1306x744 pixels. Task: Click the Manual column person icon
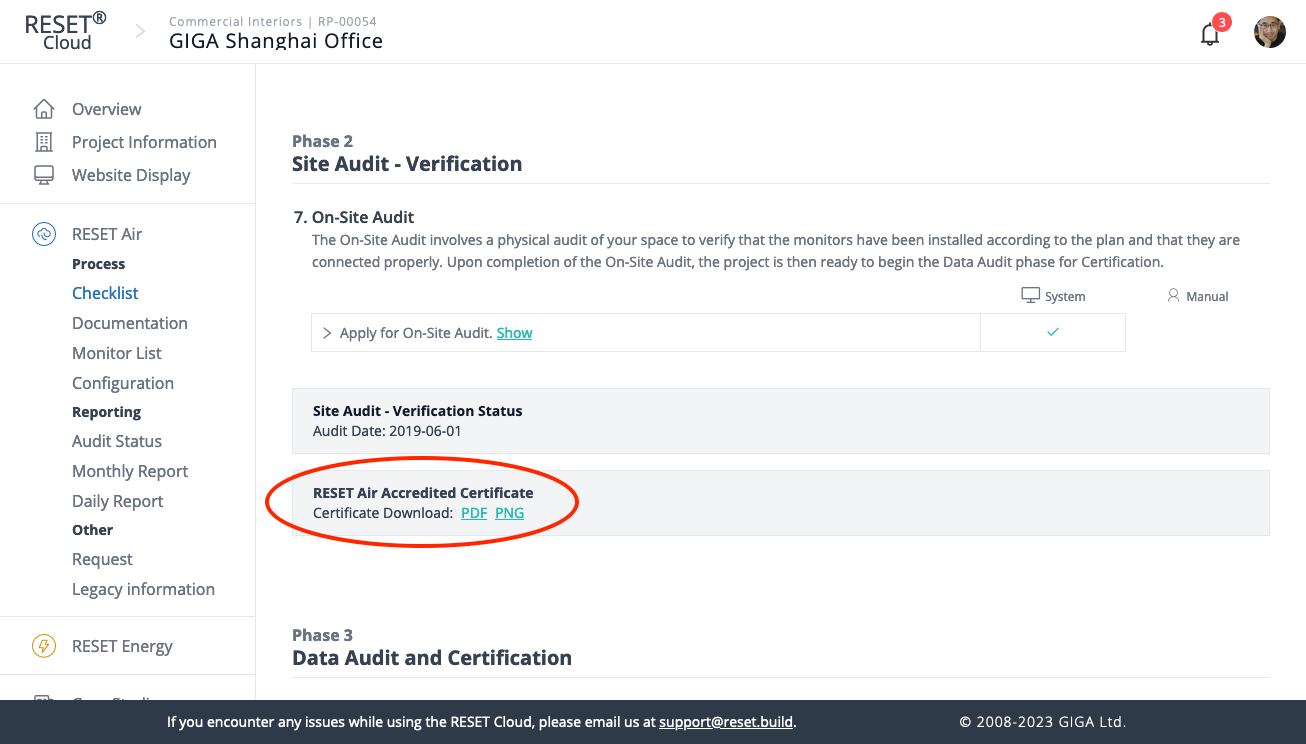point(1174,296)
